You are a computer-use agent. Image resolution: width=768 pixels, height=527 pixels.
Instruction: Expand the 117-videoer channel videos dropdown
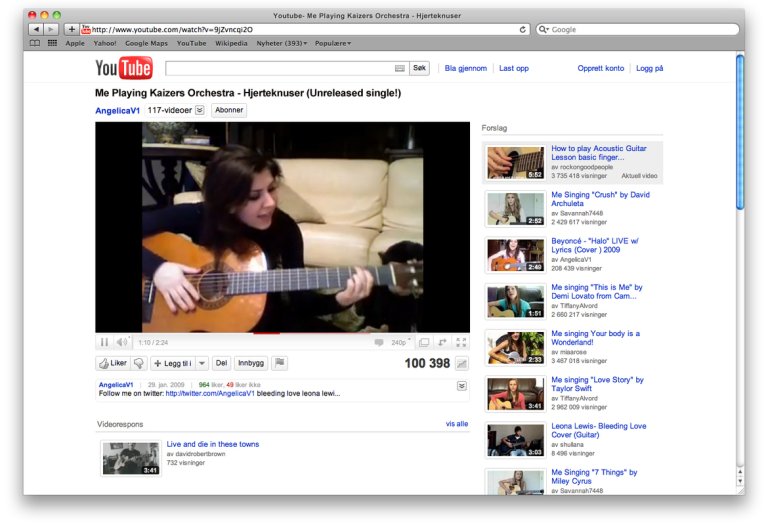click(200, 110)
